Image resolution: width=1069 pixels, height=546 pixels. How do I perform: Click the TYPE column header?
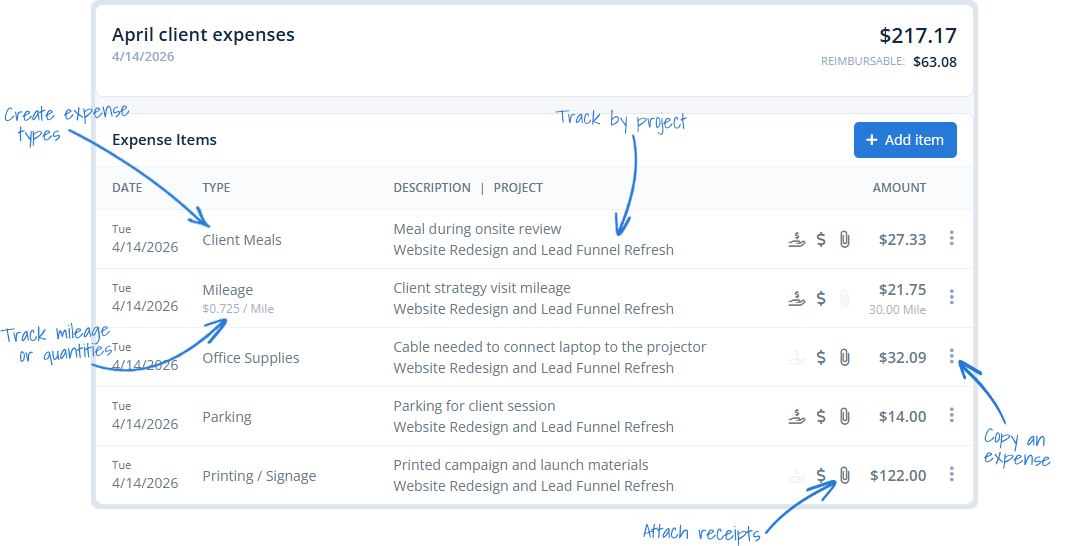click(x=216, y=187)
